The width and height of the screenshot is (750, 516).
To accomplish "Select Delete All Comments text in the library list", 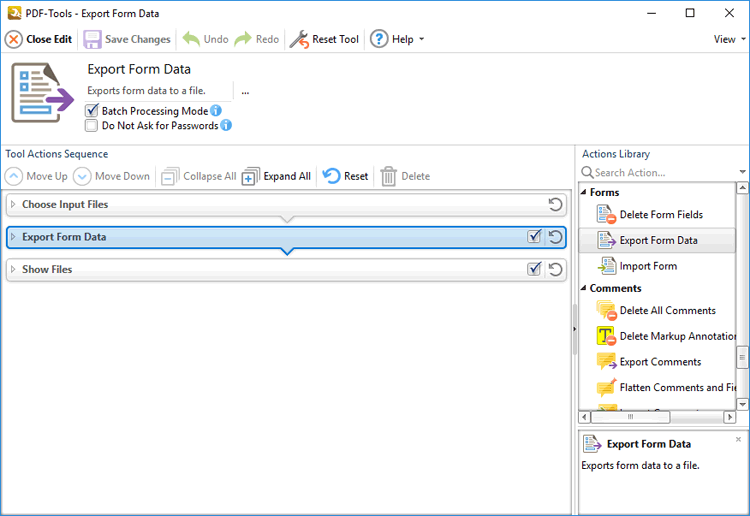I will [x=668, y=310].
